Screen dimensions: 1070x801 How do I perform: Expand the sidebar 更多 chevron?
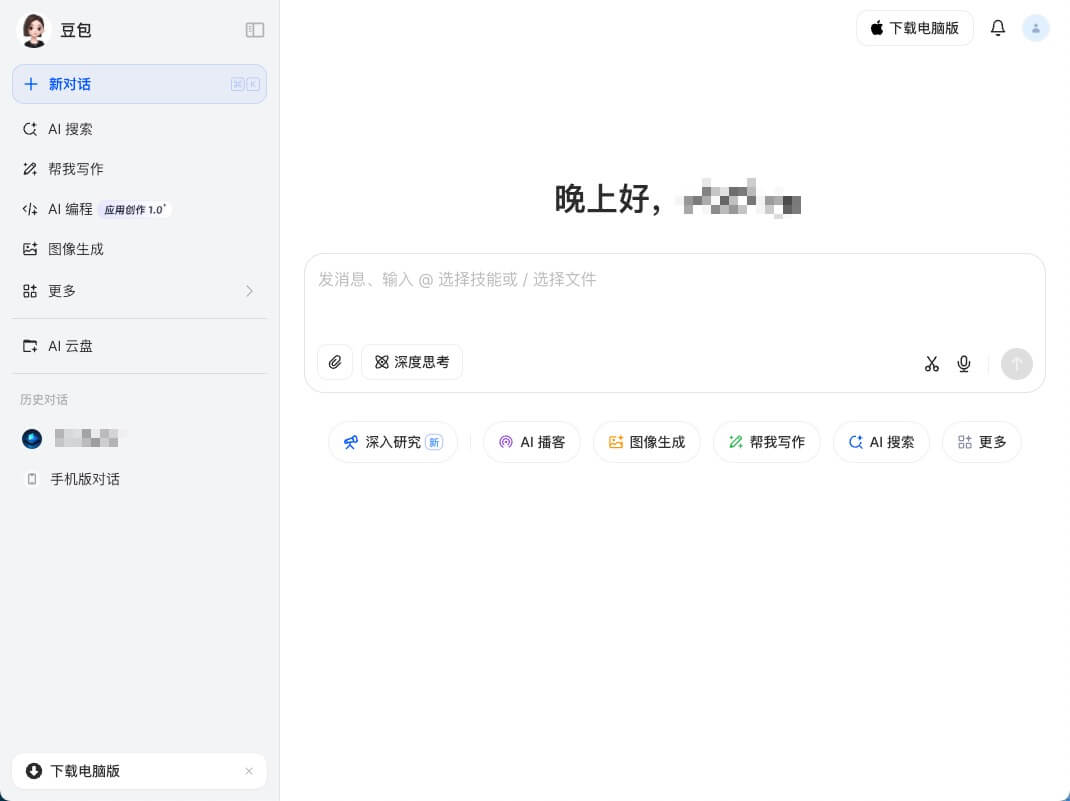(x=249, y=291)
